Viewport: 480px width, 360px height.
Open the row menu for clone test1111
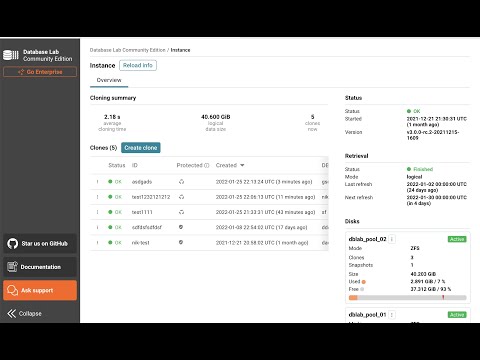(98, 212)
